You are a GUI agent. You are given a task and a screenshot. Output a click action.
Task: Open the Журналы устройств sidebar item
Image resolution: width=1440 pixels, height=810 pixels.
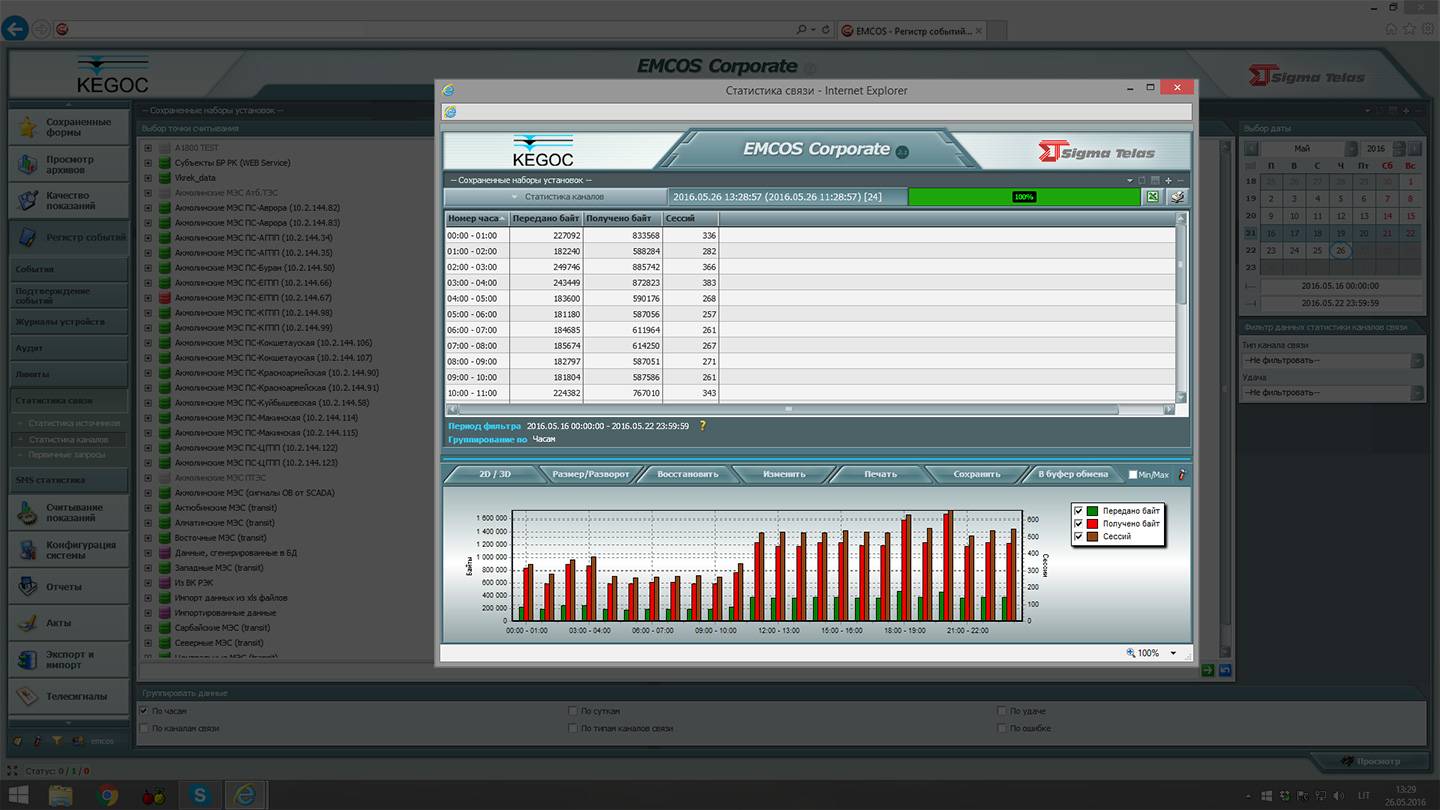click(x=69, y=322)
